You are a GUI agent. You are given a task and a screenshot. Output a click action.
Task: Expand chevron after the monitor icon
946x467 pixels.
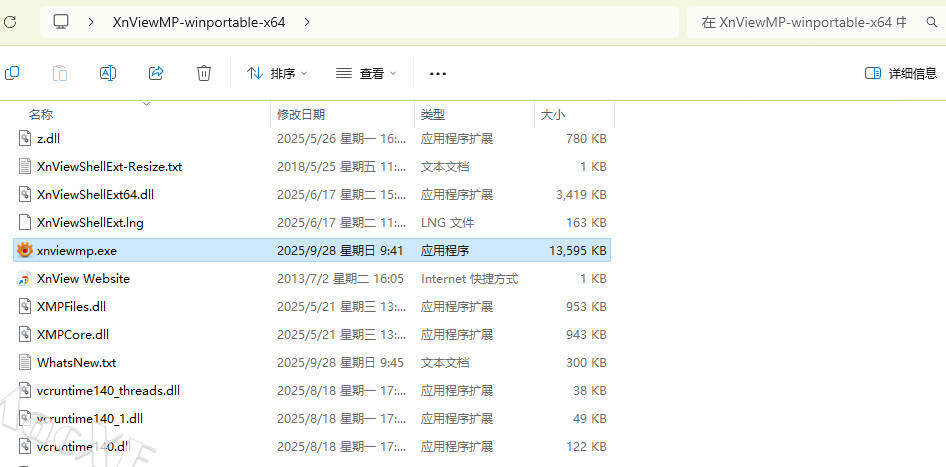(x=91, y=22)
